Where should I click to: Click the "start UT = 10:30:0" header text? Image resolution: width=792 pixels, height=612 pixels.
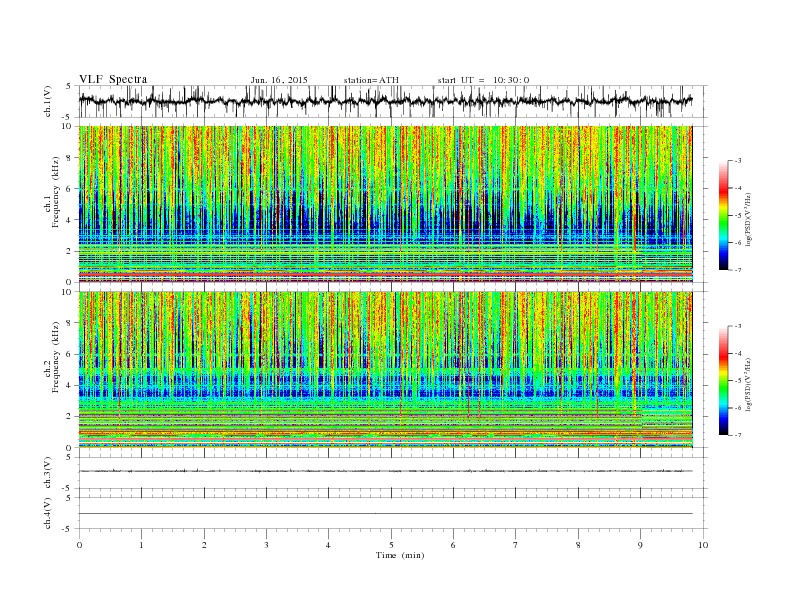(483, 80)
